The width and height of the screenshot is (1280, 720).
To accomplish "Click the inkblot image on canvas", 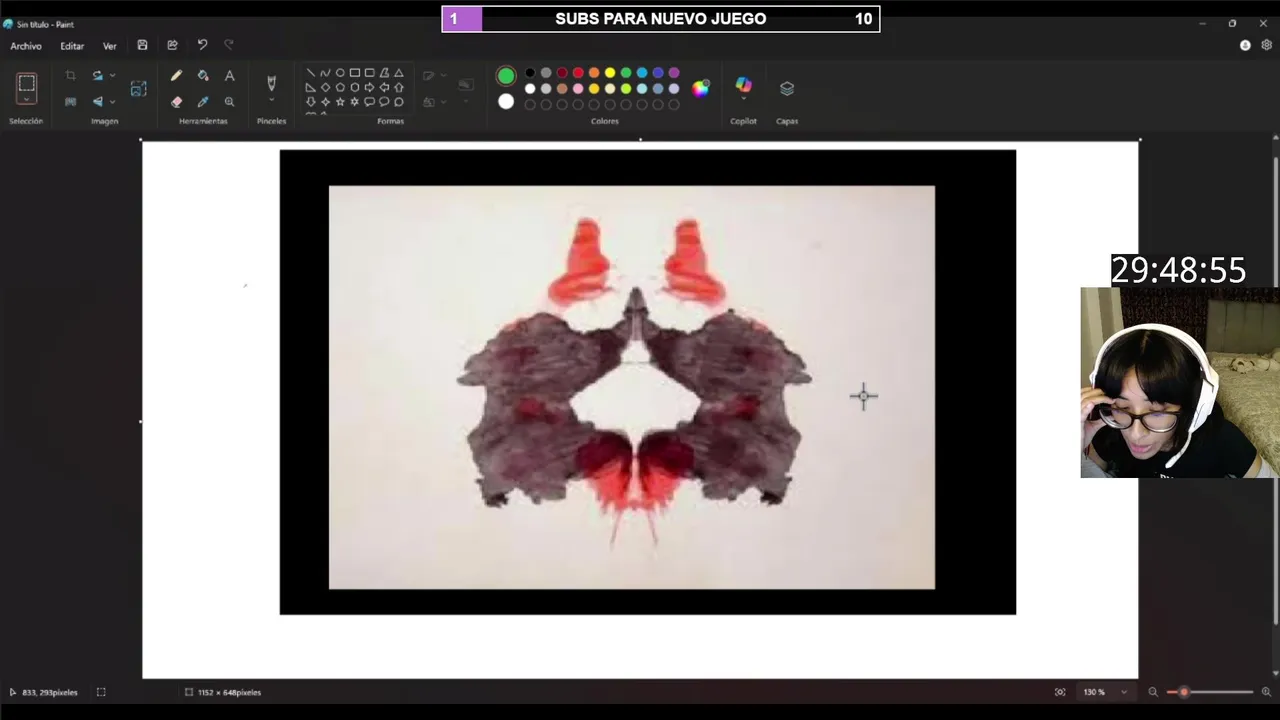I will (x=648, y=382).
